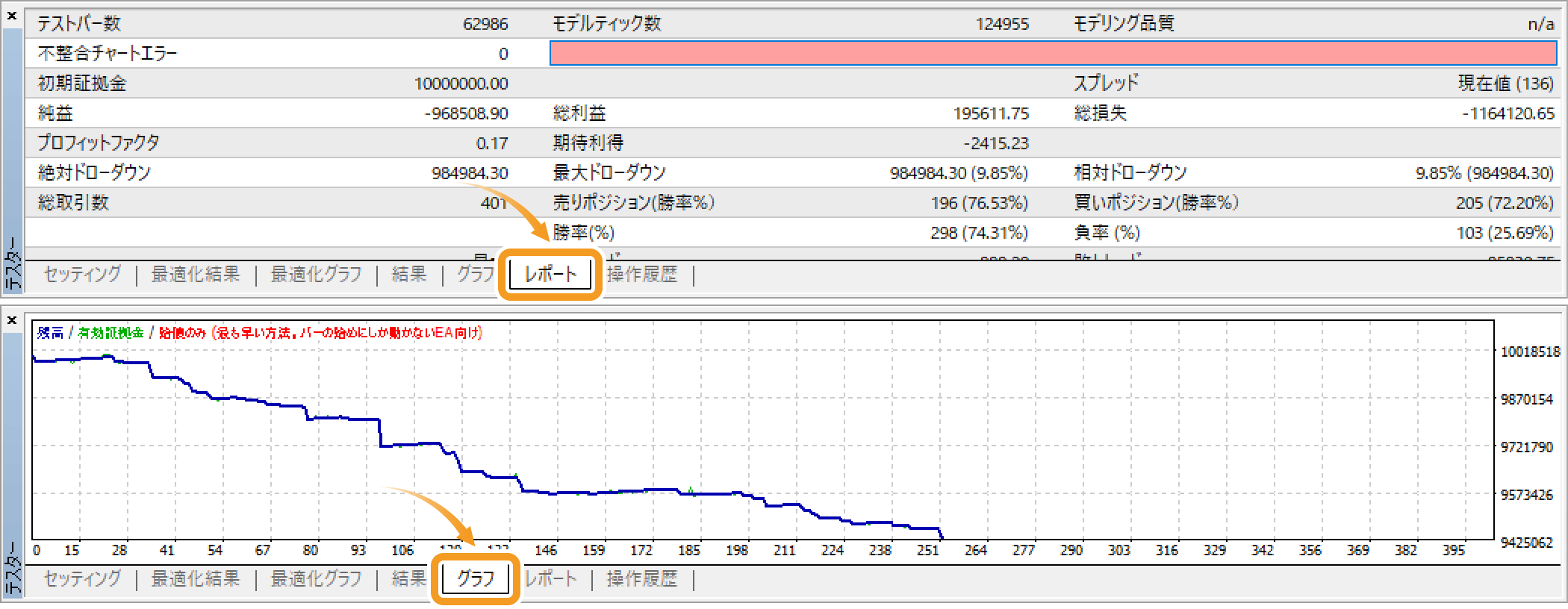Open 最適化結果 tab in upper panel

coord(196,275)
